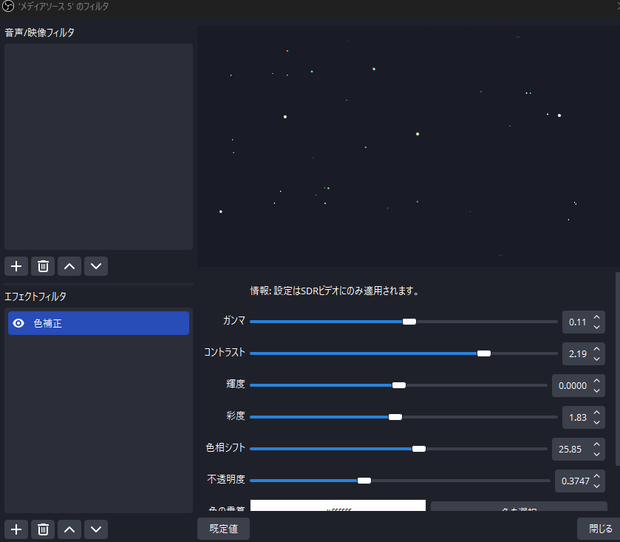Move effect filter up in the list

click(x=69, y=529)
